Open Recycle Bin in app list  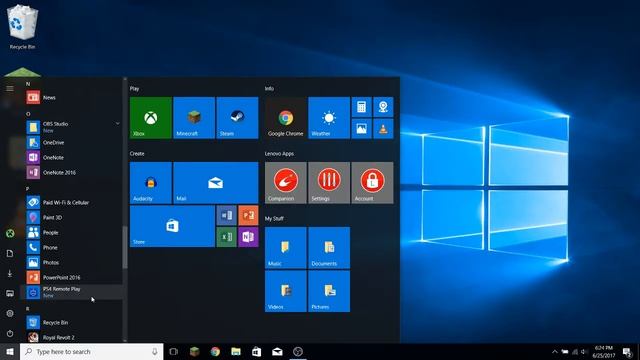tap(71, 322)
